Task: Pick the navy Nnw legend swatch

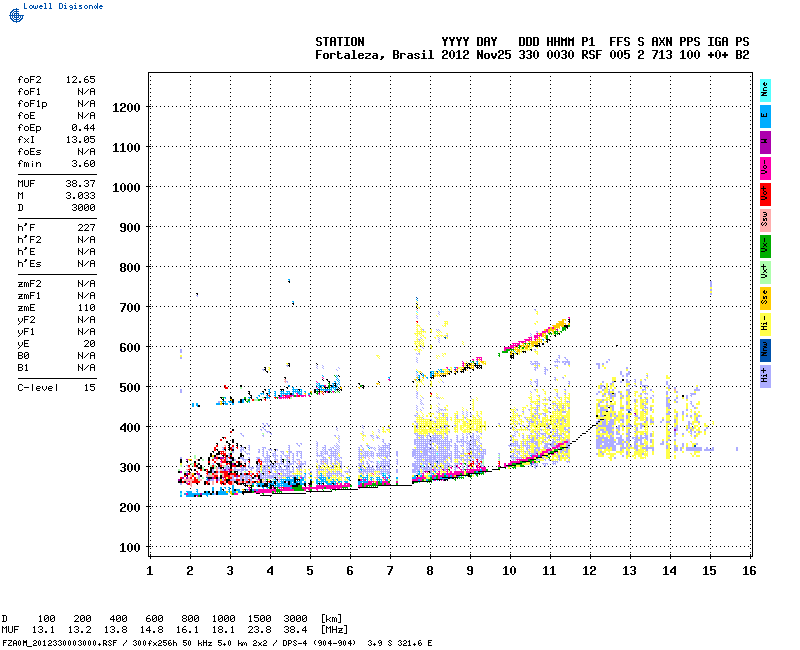Action: coord(765,351)
